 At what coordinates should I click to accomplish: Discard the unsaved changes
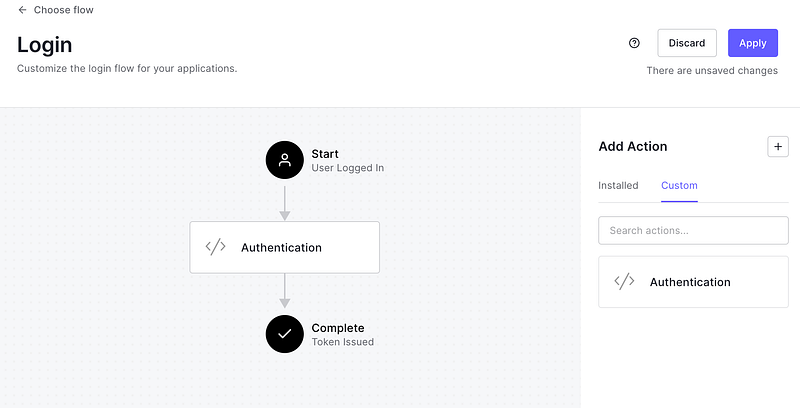pyautogui.click(x=687, y=43)
